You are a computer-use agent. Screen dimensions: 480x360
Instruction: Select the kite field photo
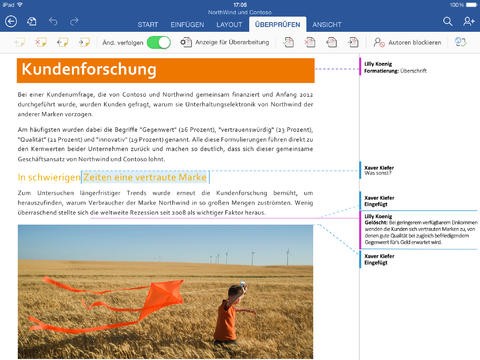(166, 292)
